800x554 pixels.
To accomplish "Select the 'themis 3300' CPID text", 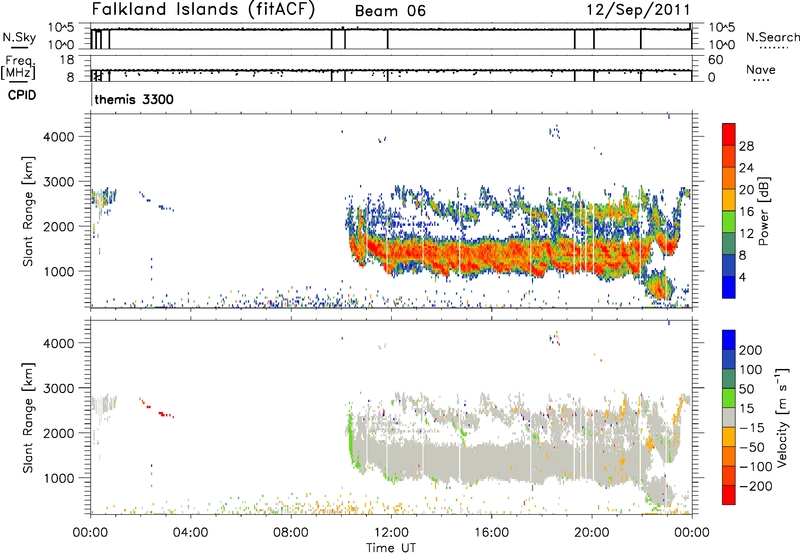I will 134,99.
